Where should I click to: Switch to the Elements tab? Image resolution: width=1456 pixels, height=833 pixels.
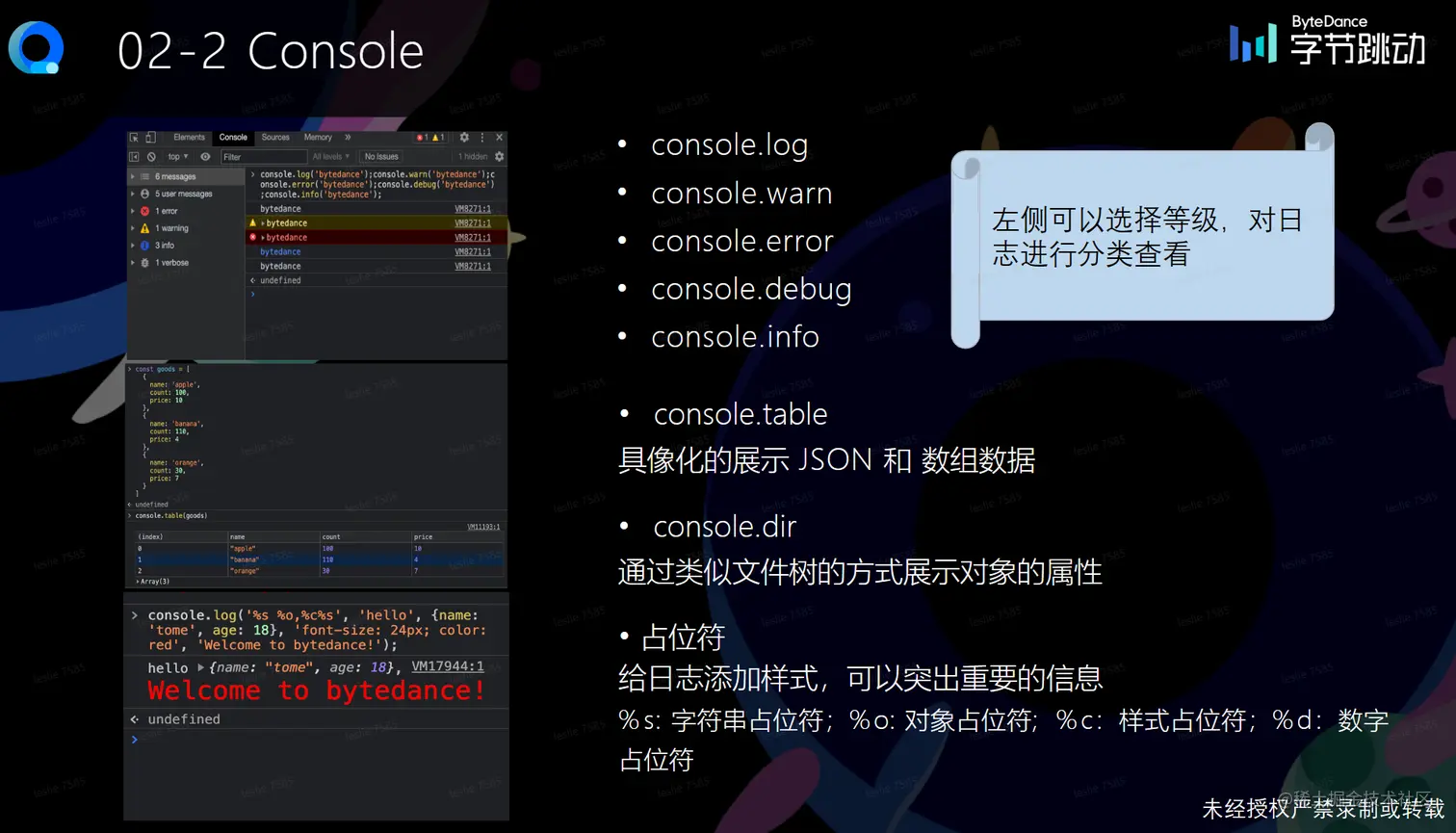click(x=189, y=138)
